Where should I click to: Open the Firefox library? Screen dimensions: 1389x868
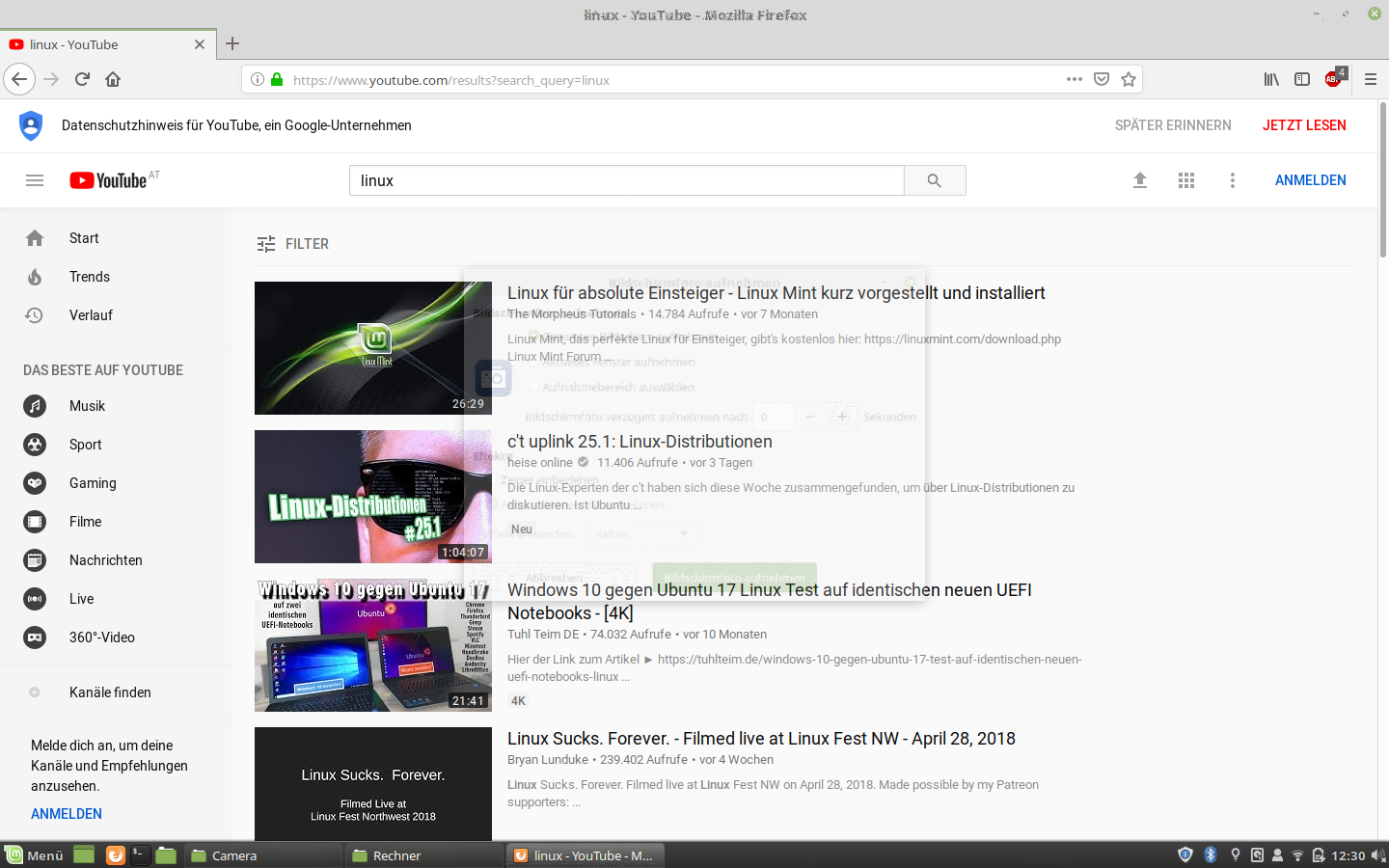(x=1271, y=79)
